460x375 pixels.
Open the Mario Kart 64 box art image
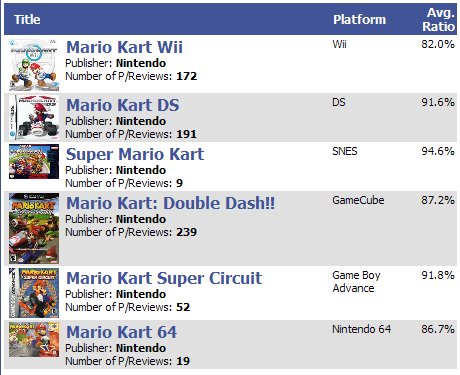34,340
